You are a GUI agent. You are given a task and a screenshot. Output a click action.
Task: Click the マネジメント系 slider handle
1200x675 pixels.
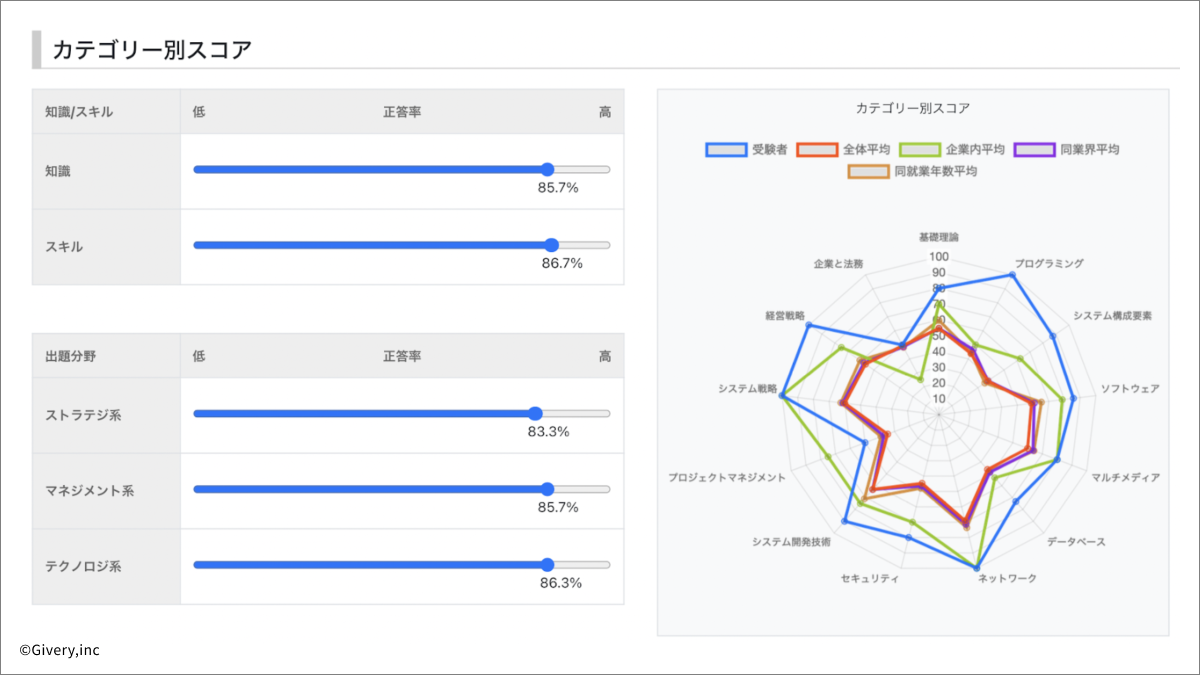click(546, 489)
